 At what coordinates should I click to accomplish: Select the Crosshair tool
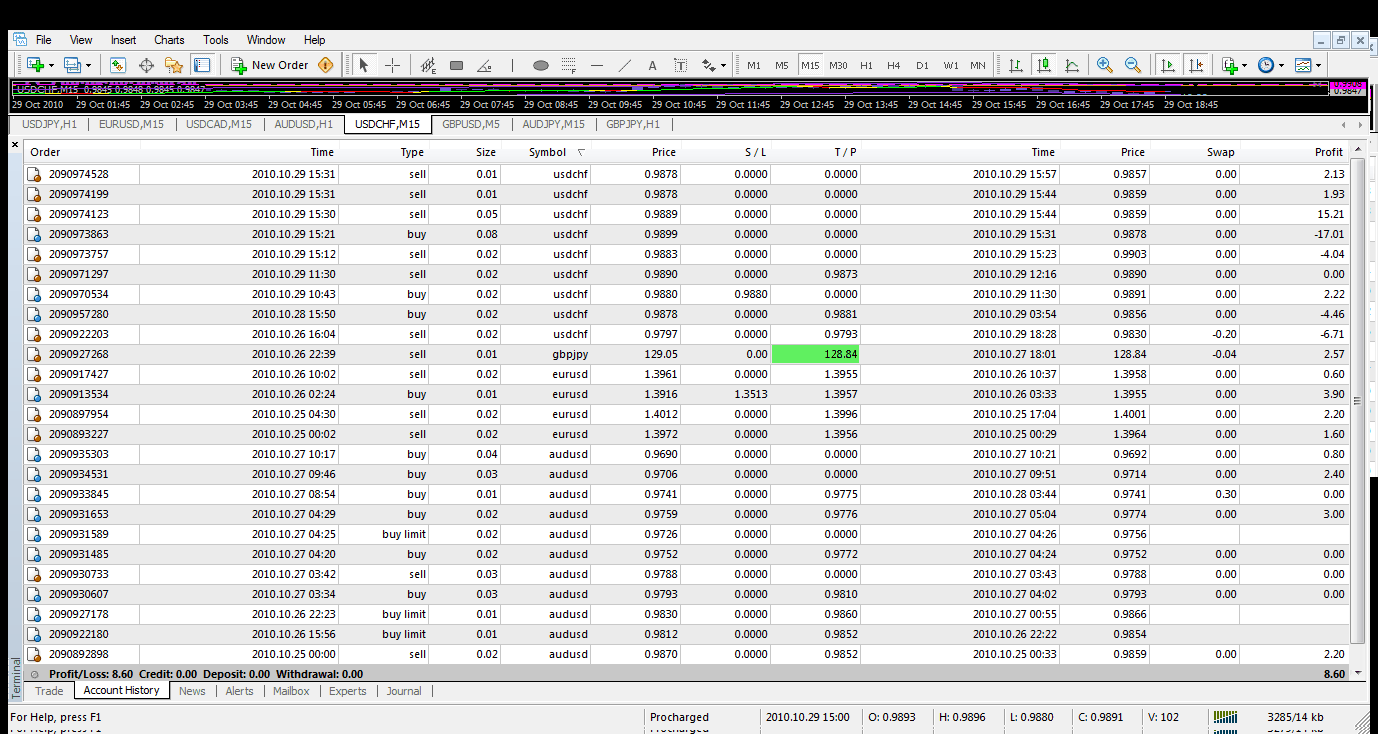pyautogui.click(x=392, y=65)
